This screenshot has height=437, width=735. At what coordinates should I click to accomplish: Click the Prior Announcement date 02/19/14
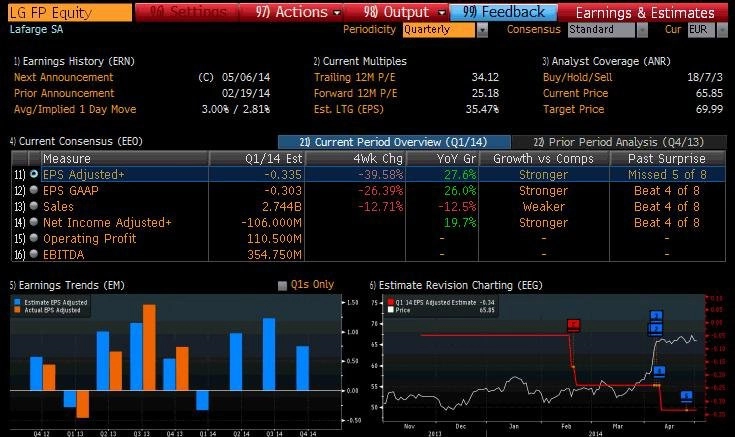tap(246, 93)
